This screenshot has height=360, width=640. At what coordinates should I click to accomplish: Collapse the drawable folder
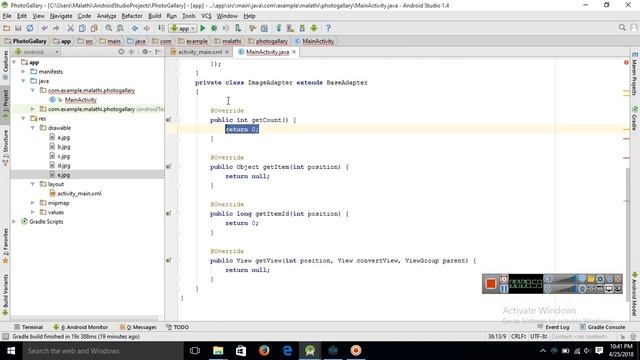point(33,128)
